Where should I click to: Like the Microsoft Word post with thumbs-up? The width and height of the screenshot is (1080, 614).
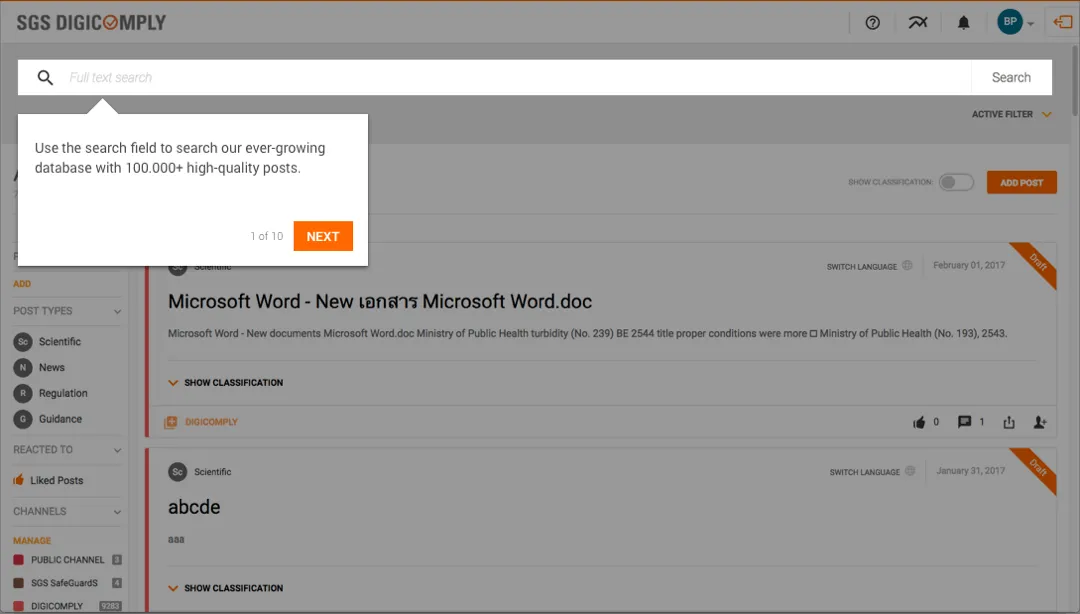click(x=919, y=422)
